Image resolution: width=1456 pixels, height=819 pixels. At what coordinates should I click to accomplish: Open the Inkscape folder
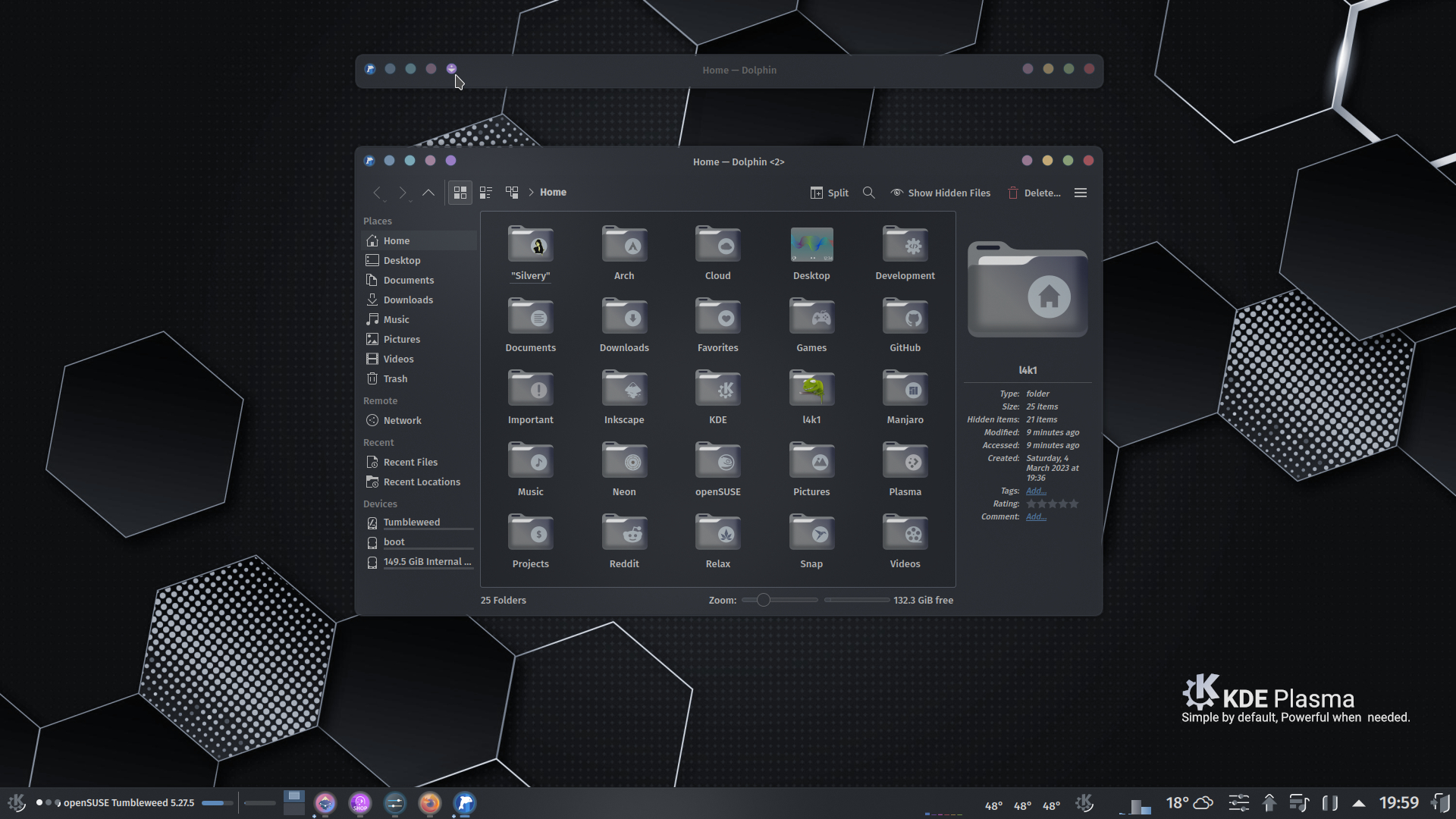pos(624,397)
